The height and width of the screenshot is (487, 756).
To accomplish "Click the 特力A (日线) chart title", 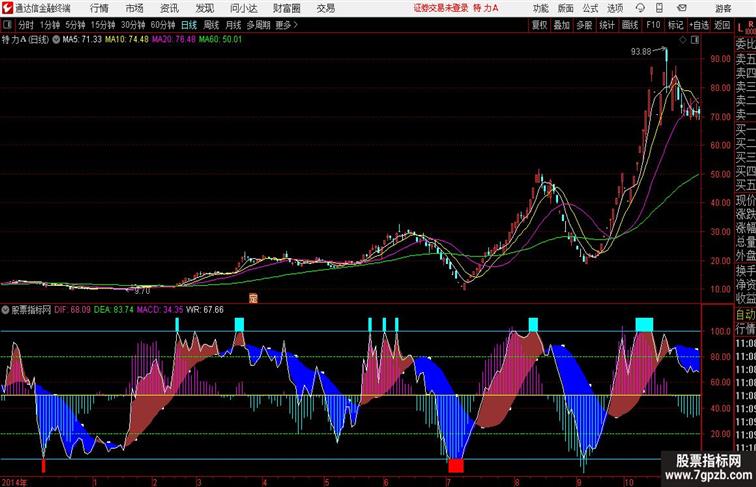I will 26,40.
